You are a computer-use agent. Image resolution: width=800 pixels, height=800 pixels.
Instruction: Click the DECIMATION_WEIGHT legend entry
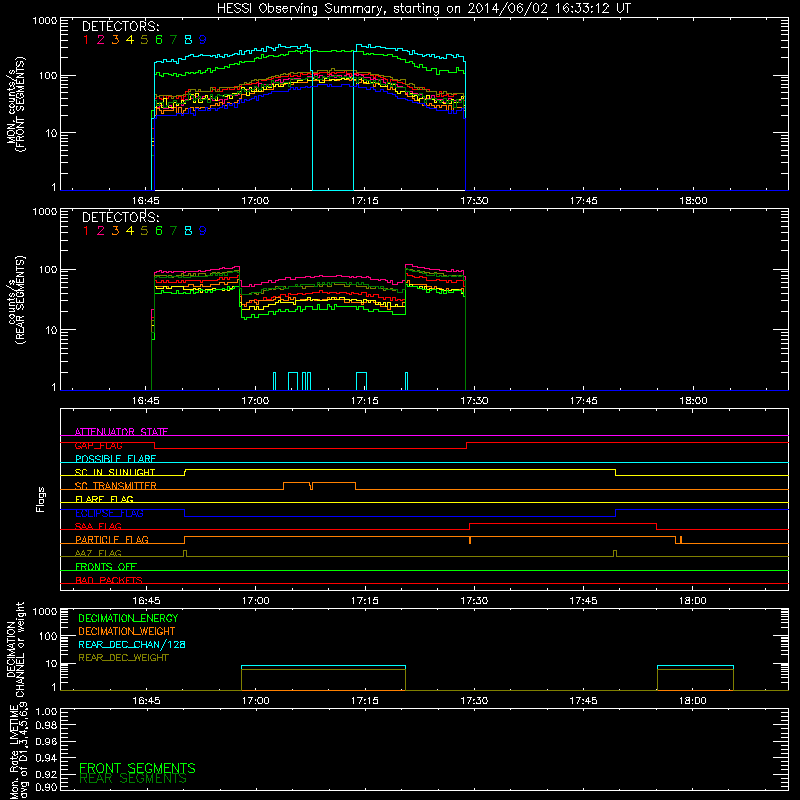pos(127,631)
